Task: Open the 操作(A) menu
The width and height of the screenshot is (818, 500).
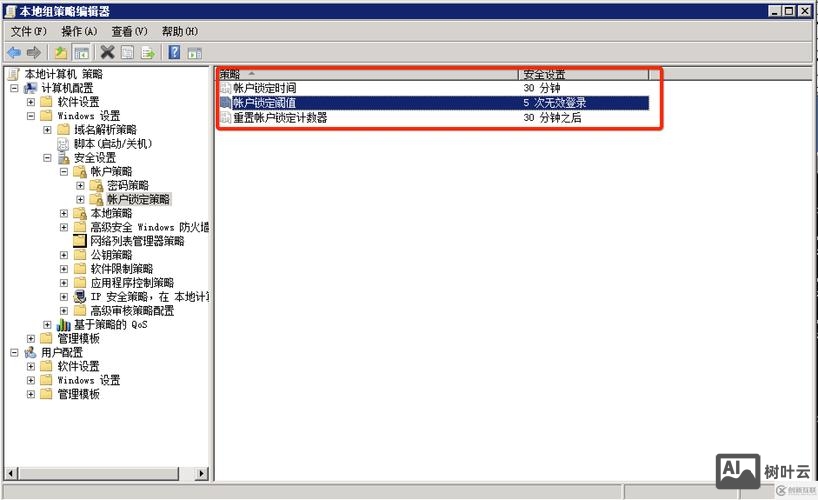Action: [x=79, y=31]
